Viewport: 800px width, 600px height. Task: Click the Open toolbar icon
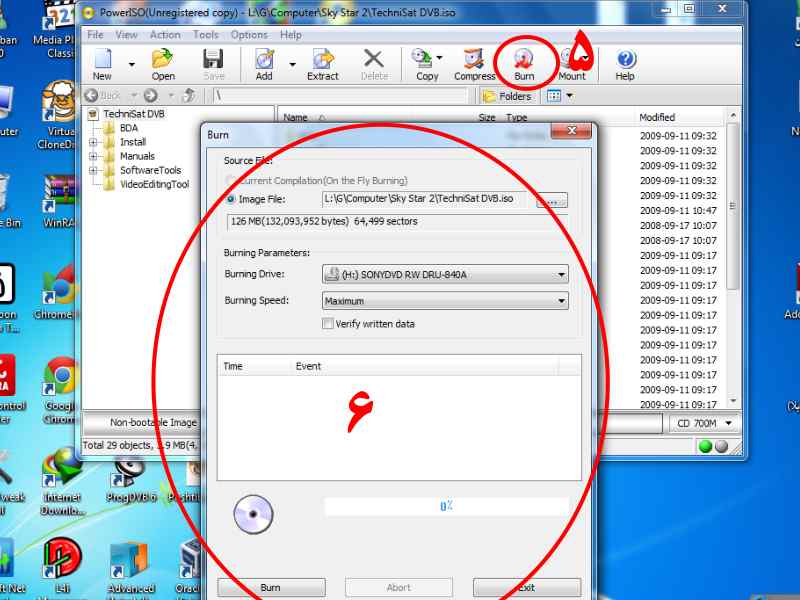(x=163, y=64)
